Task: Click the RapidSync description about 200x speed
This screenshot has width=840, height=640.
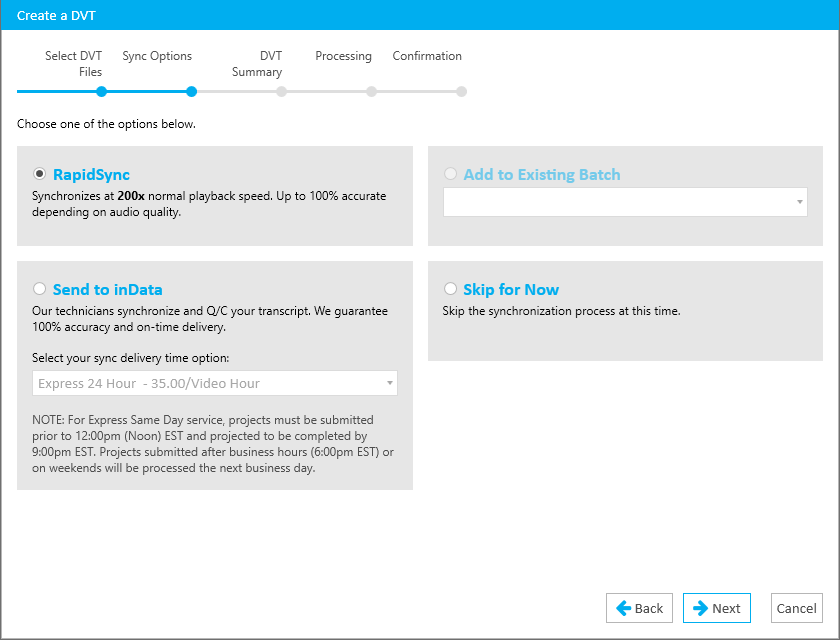Action: [209, 204]
